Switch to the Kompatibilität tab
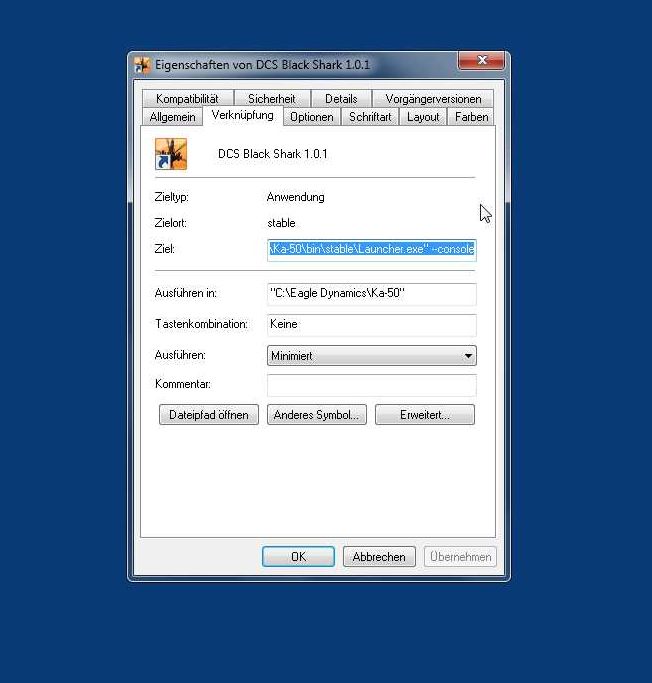The height and width of the screenshot is (683, 652). [187, 99]
